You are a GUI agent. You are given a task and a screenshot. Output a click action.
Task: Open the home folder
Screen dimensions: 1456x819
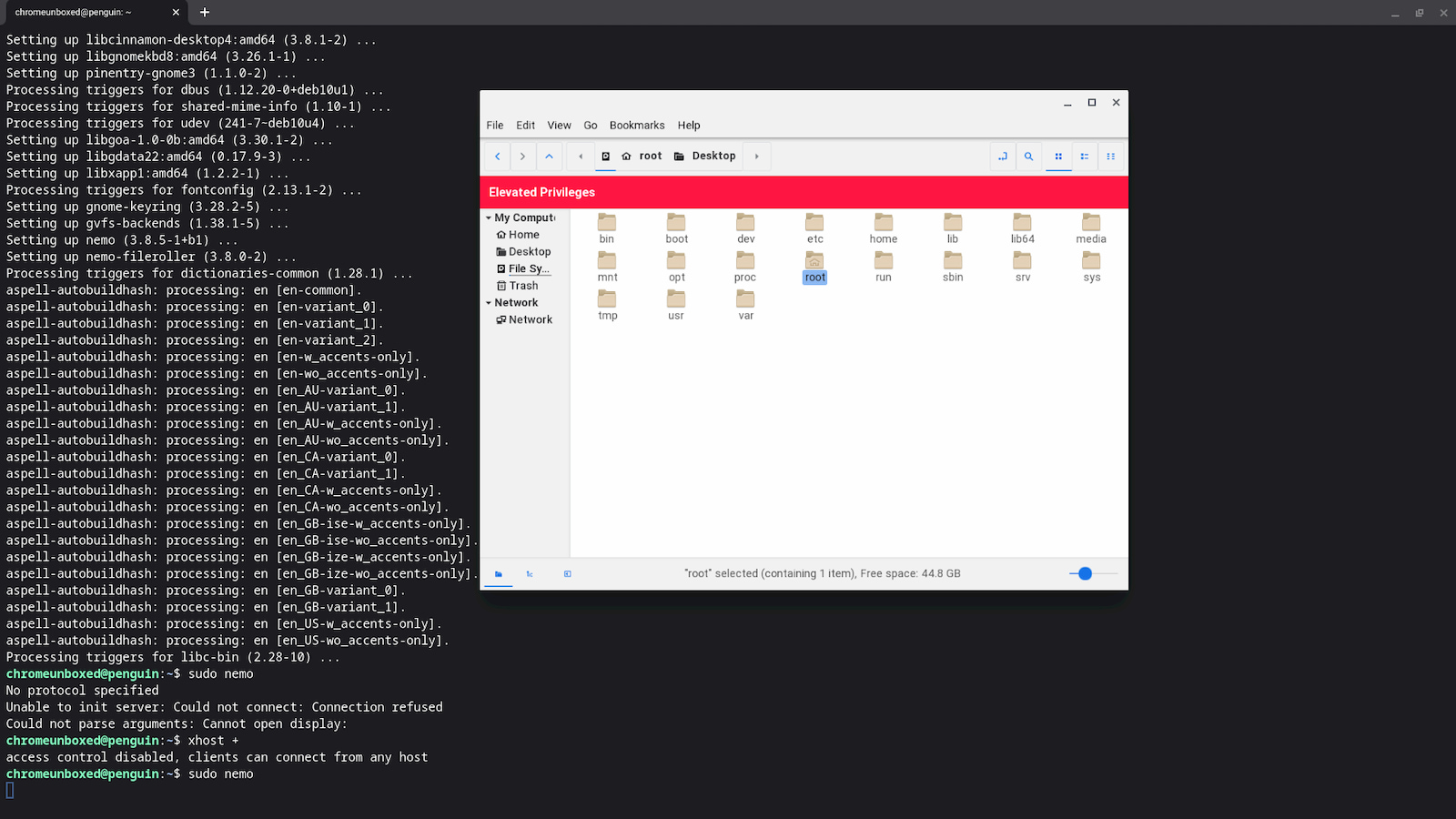point(883,225)
